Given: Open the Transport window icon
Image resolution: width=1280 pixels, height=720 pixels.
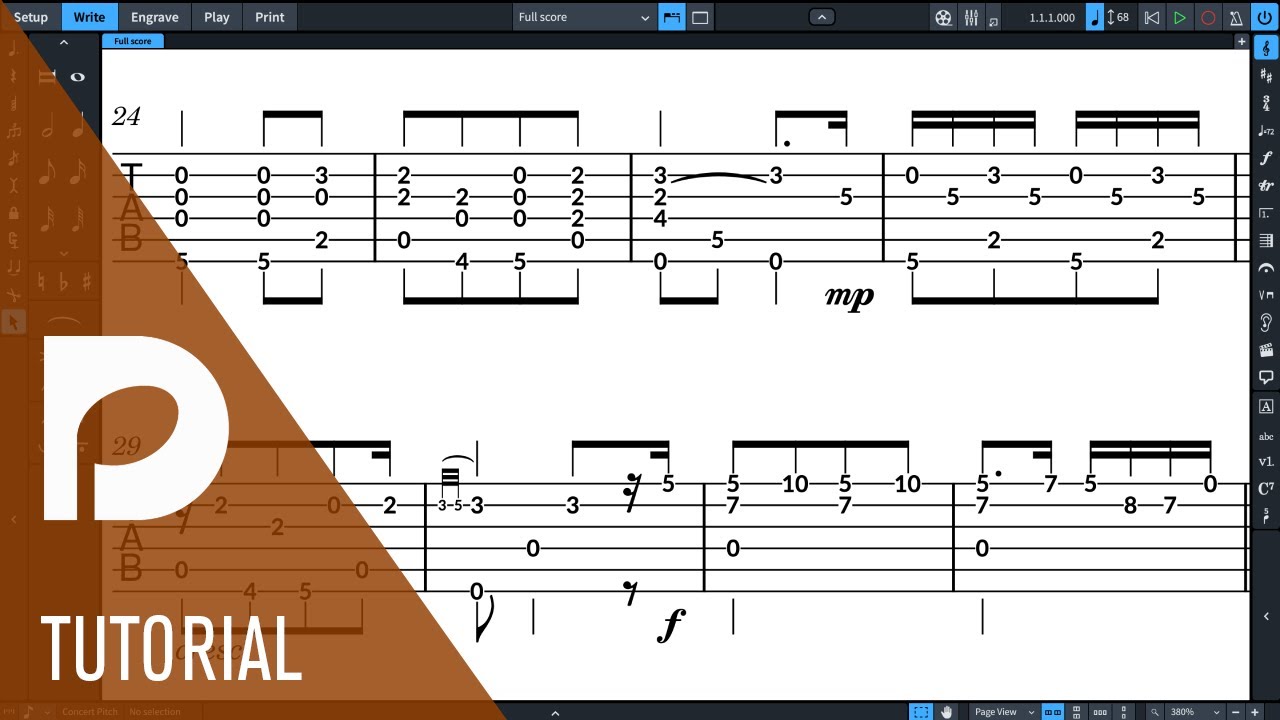Looking at the screenshot, I should [x=993, y=19].
